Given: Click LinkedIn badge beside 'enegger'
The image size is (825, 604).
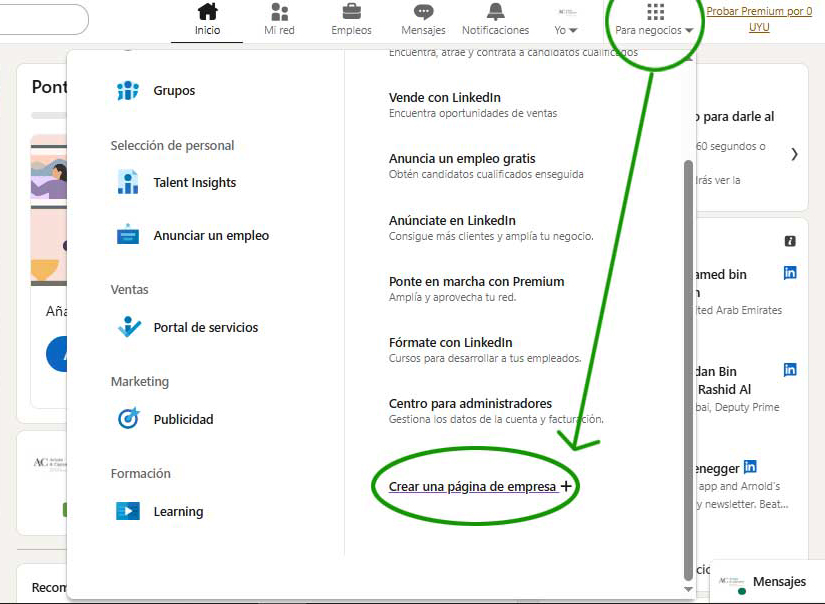Looking at the screenshot, I should [x=750, y=467].
